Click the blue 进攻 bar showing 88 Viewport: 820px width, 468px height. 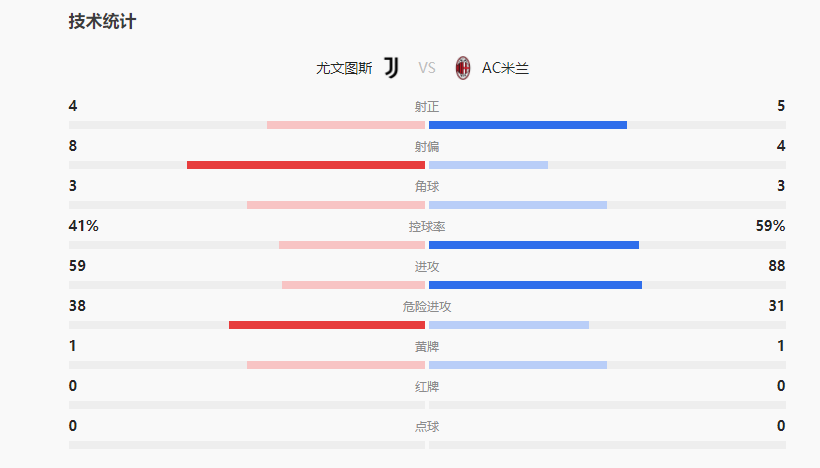click(535, 285)
